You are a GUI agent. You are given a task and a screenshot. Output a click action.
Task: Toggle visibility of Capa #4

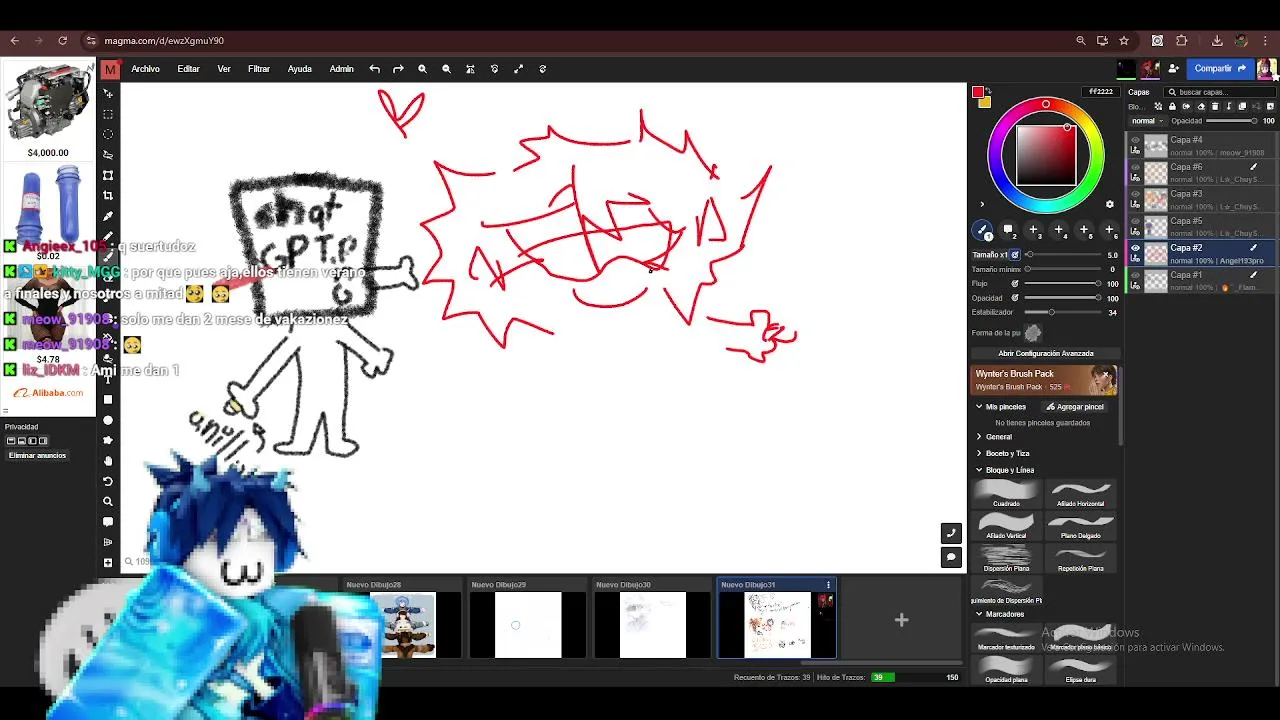tap(1135, 140)
